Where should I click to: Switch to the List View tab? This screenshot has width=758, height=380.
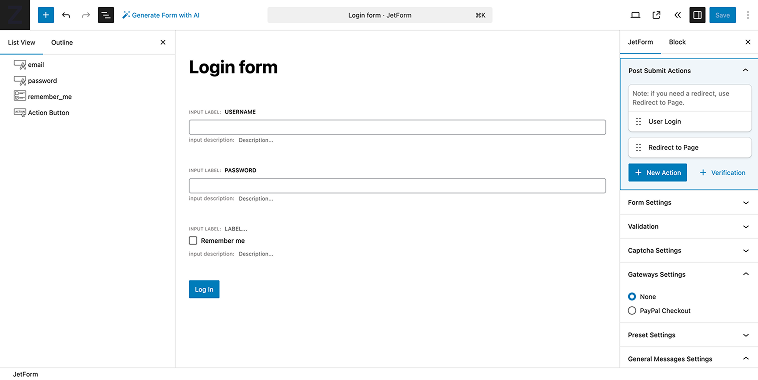click(22, 43)
